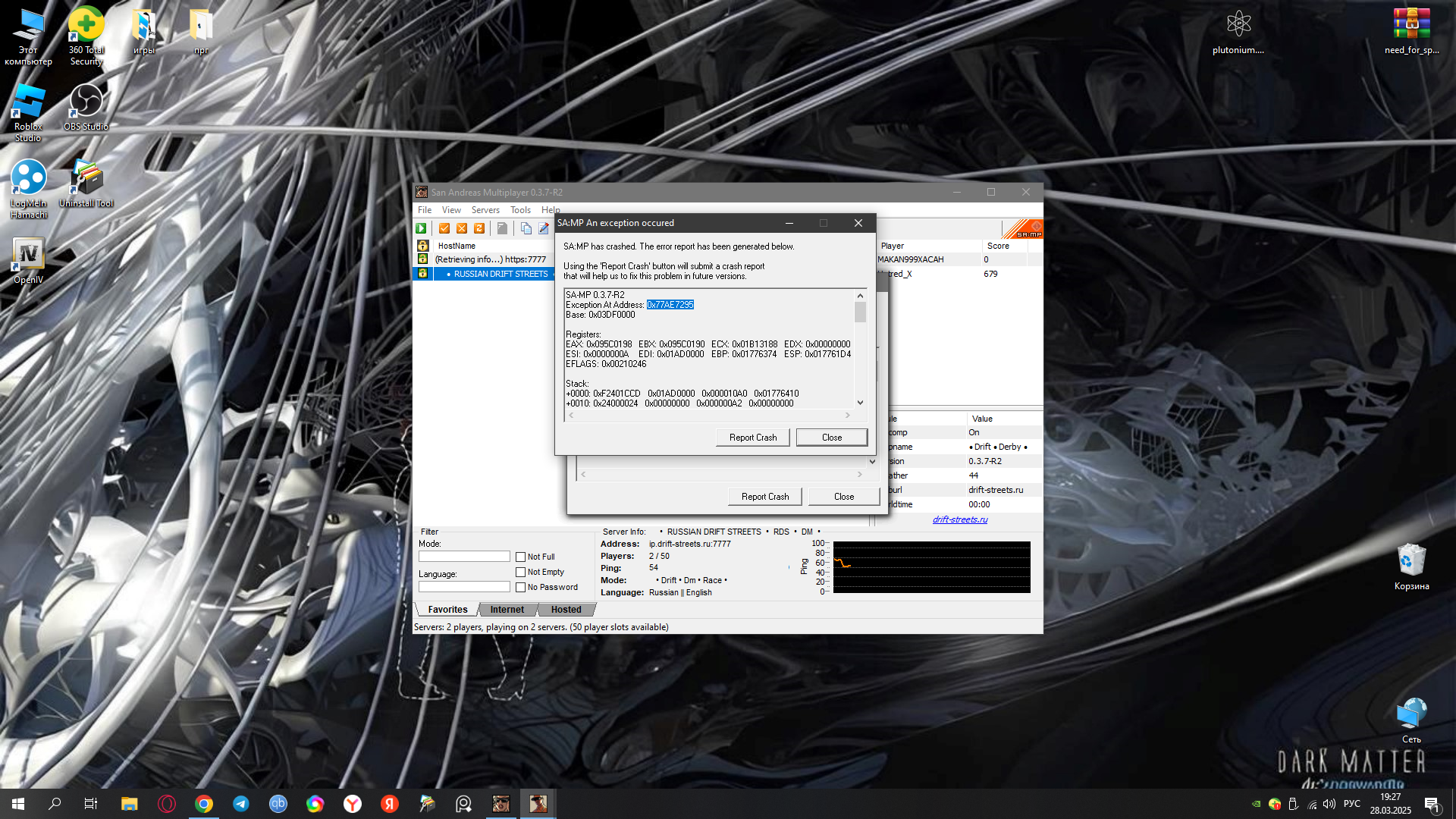Click the crash report scroll-up arrow

(860, 296)
